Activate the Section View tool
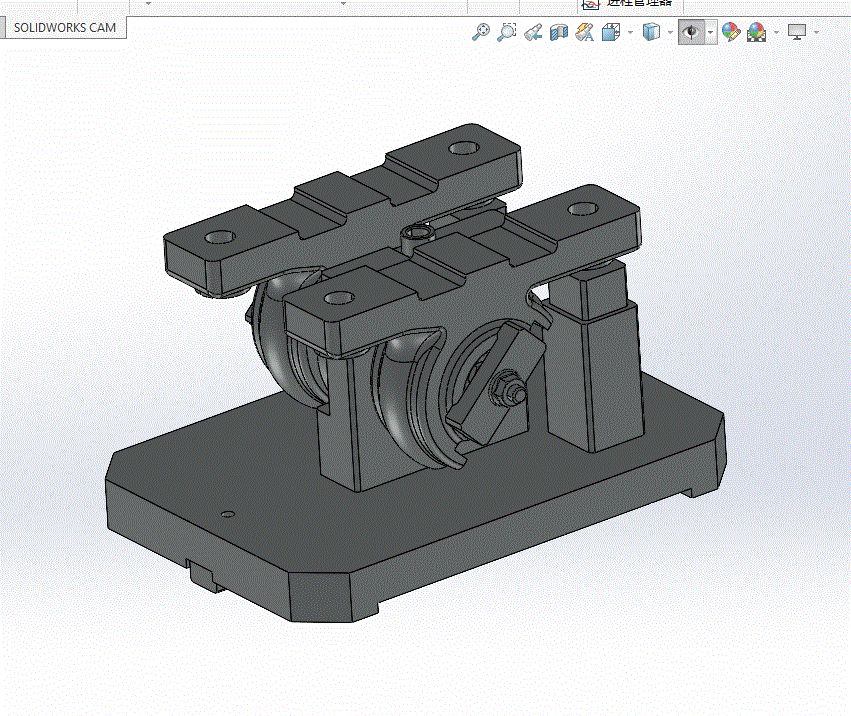 558,32
